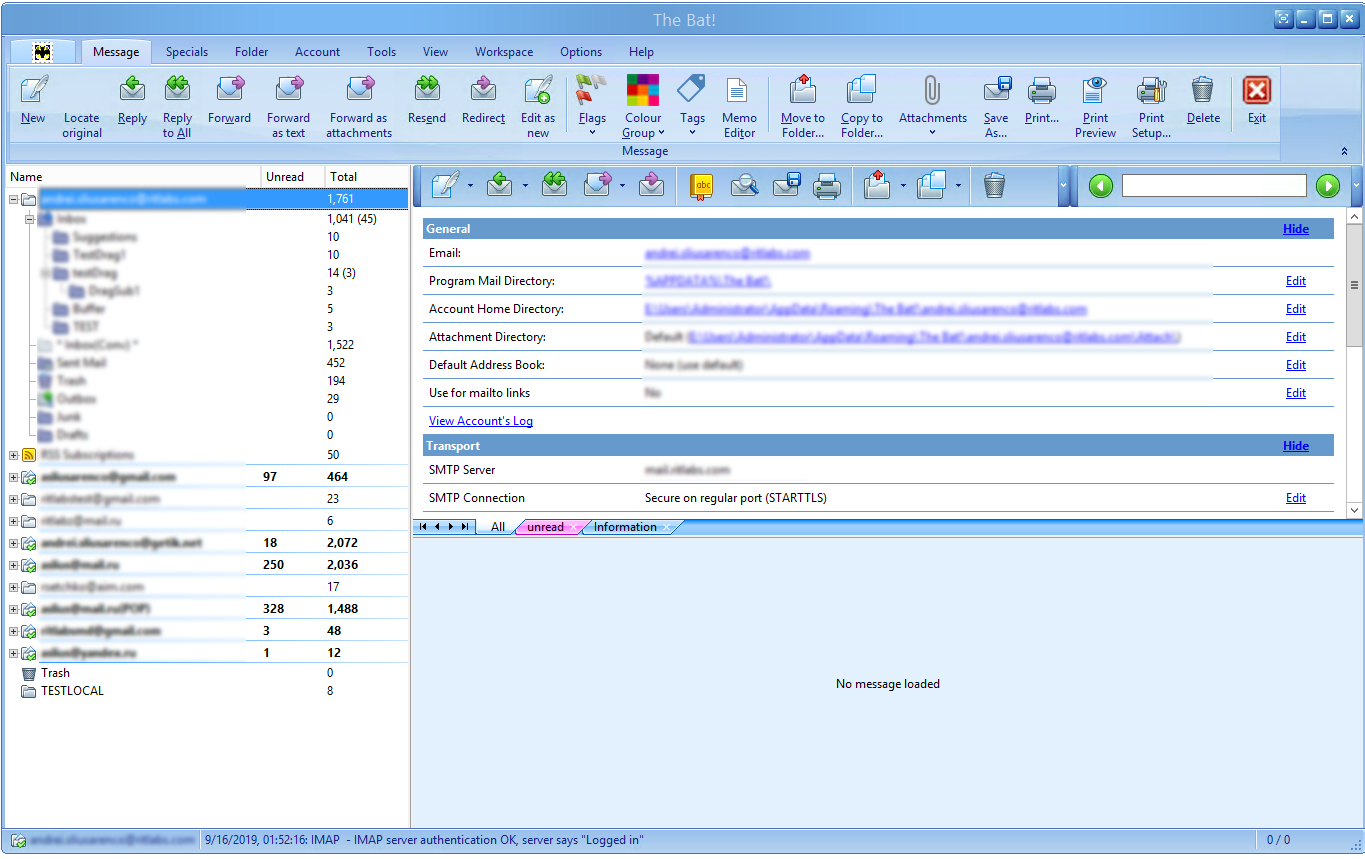
Task: Select the All tab
Action: click(497, 527)
